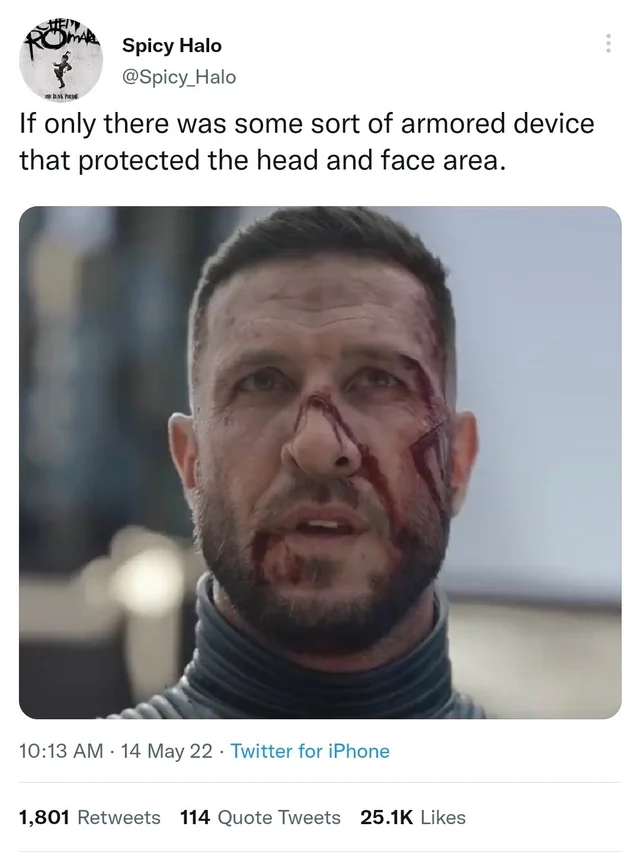This screenshot has height=852, width=640.
Task: Click the Likes label text
Action: (x=443, y=817)
